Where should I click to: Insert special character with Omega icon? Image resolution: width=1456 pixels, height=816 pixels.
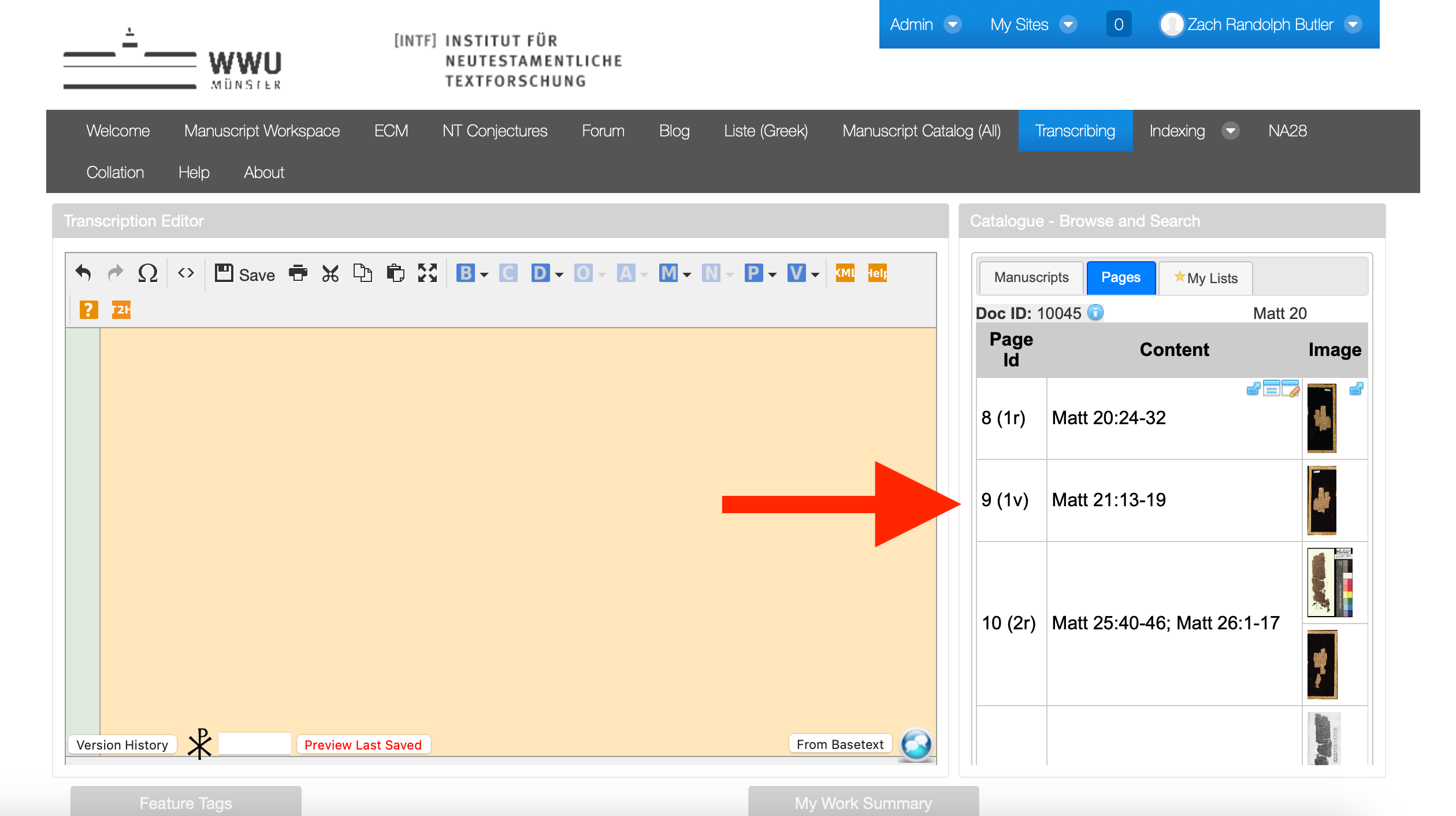point(148,273)
